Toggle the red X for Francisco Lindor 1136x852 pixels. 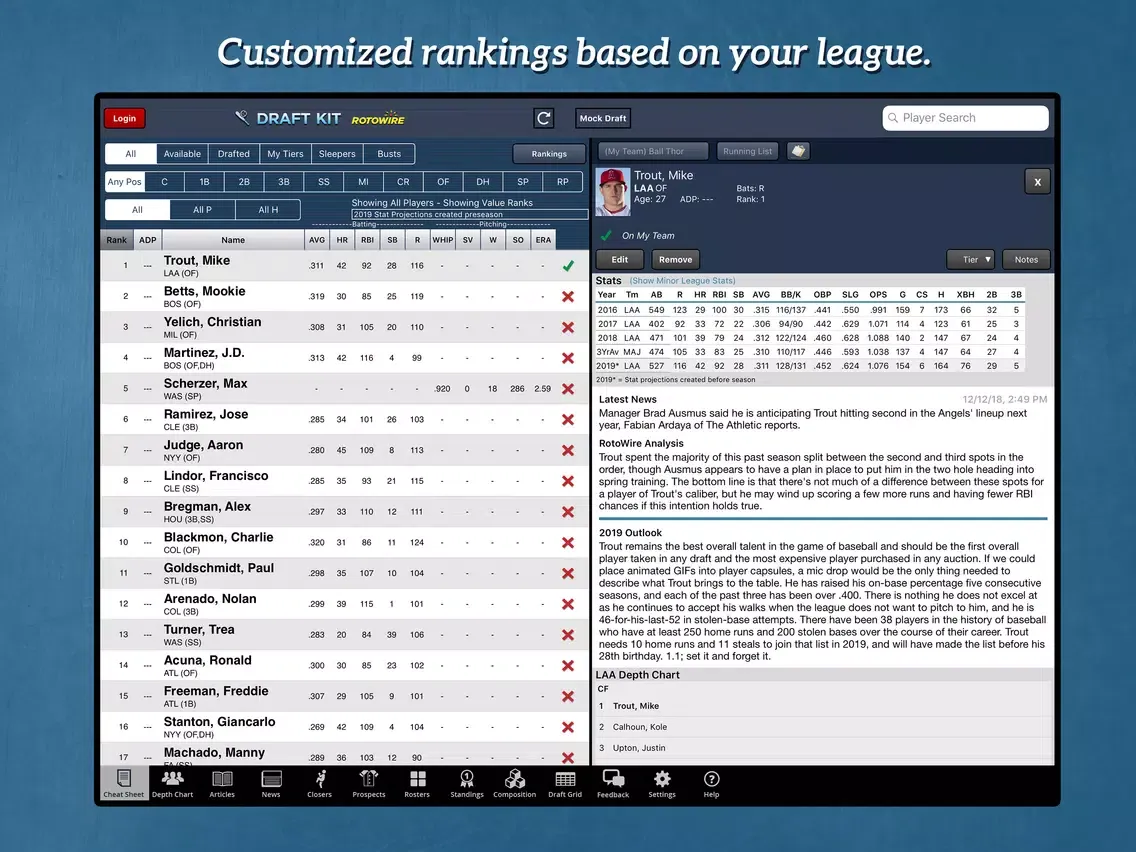click(568, 481)
